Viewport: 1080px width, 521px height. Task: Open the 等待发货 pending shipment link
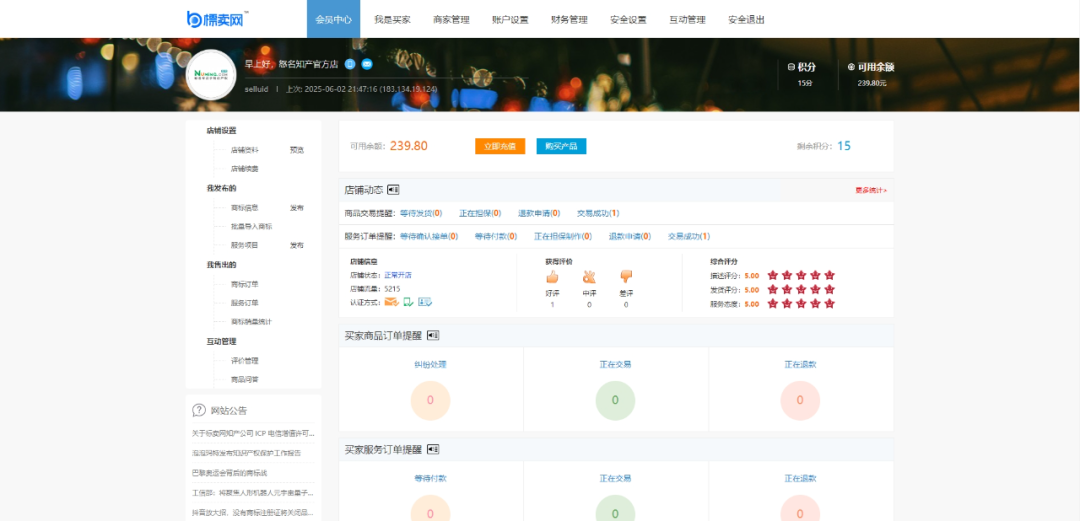[x=420, y=213]
